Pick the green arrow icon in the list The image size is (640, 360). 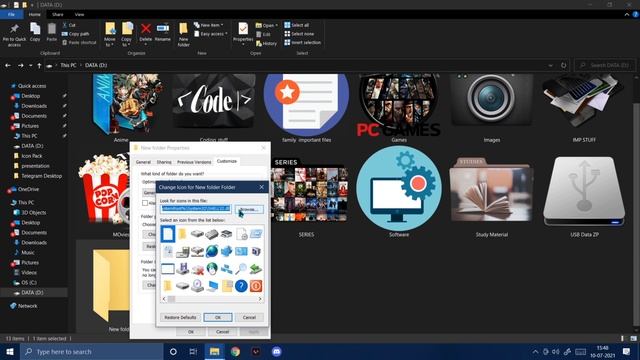[x=256, y=269]
